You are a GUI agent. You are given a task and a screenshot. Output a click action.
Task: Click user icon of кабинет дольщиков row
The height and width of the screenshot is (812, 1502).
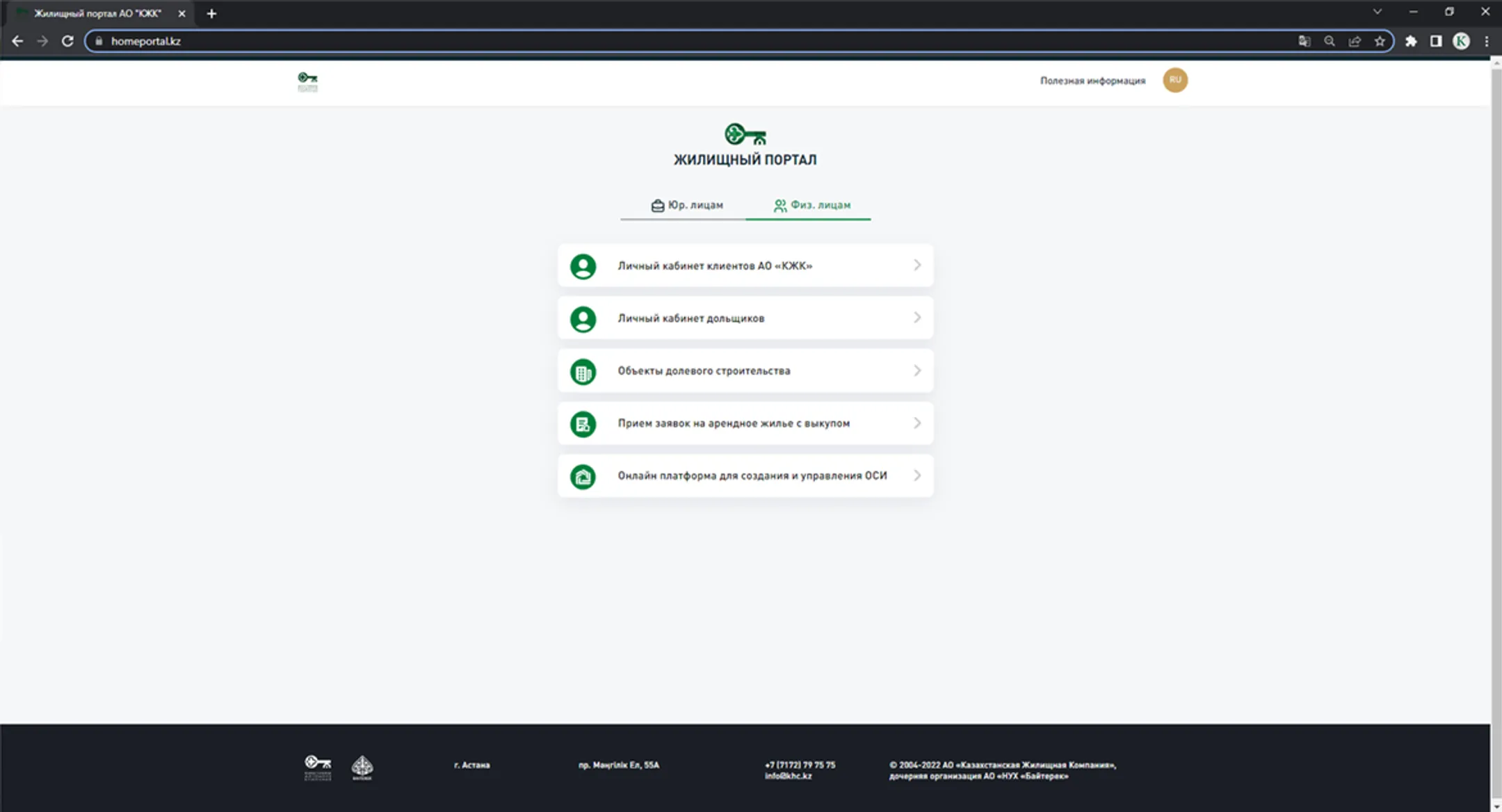pyautogui.click(x=583, y=319)
